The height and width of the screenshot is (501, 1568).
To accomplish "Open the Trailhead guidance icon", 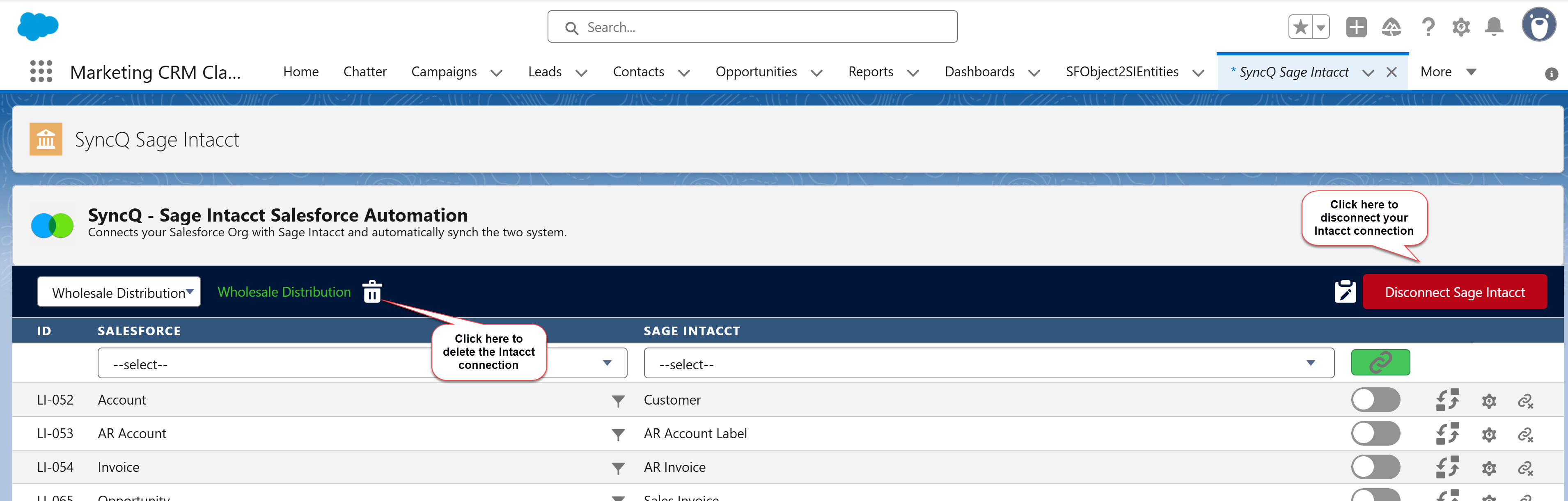I will (x=1391, y=27).
